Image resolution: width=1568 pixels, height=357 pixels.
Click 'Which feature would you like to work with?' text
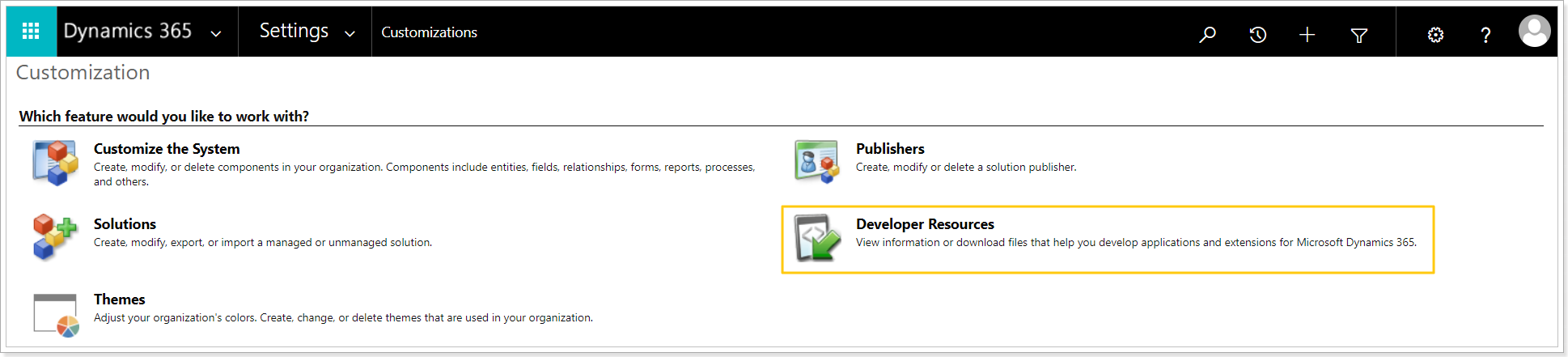click(x=164, y=117)
